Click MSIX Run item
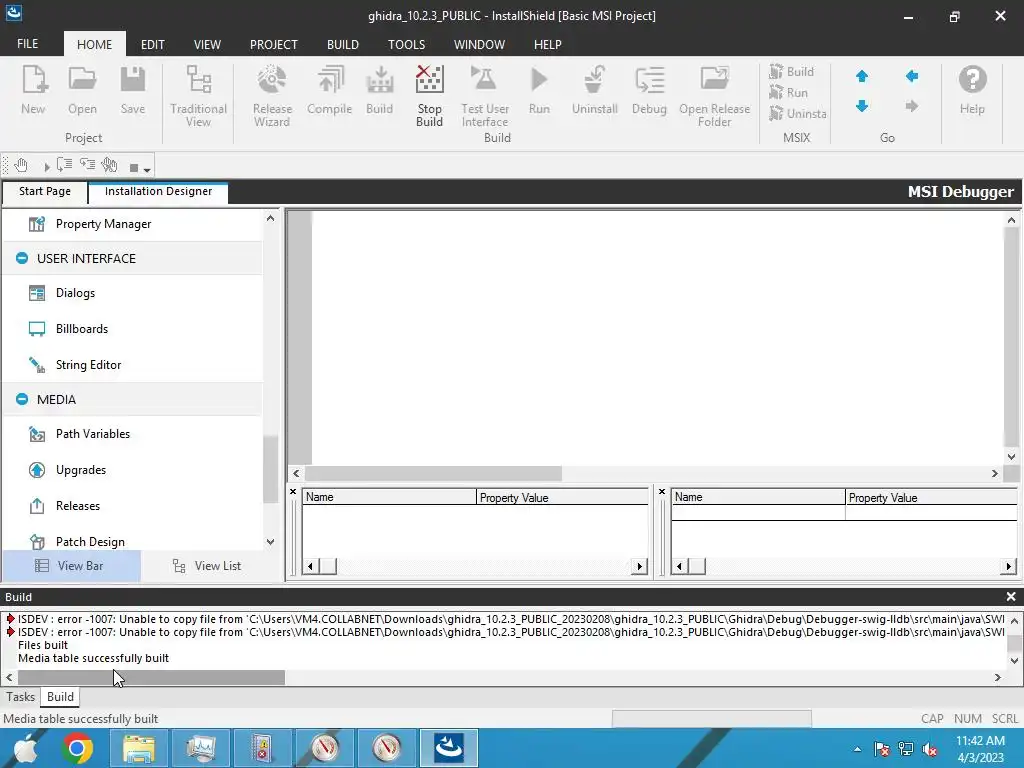The image size is (1024, 768). pyautogui.click(x=789, y=93)
